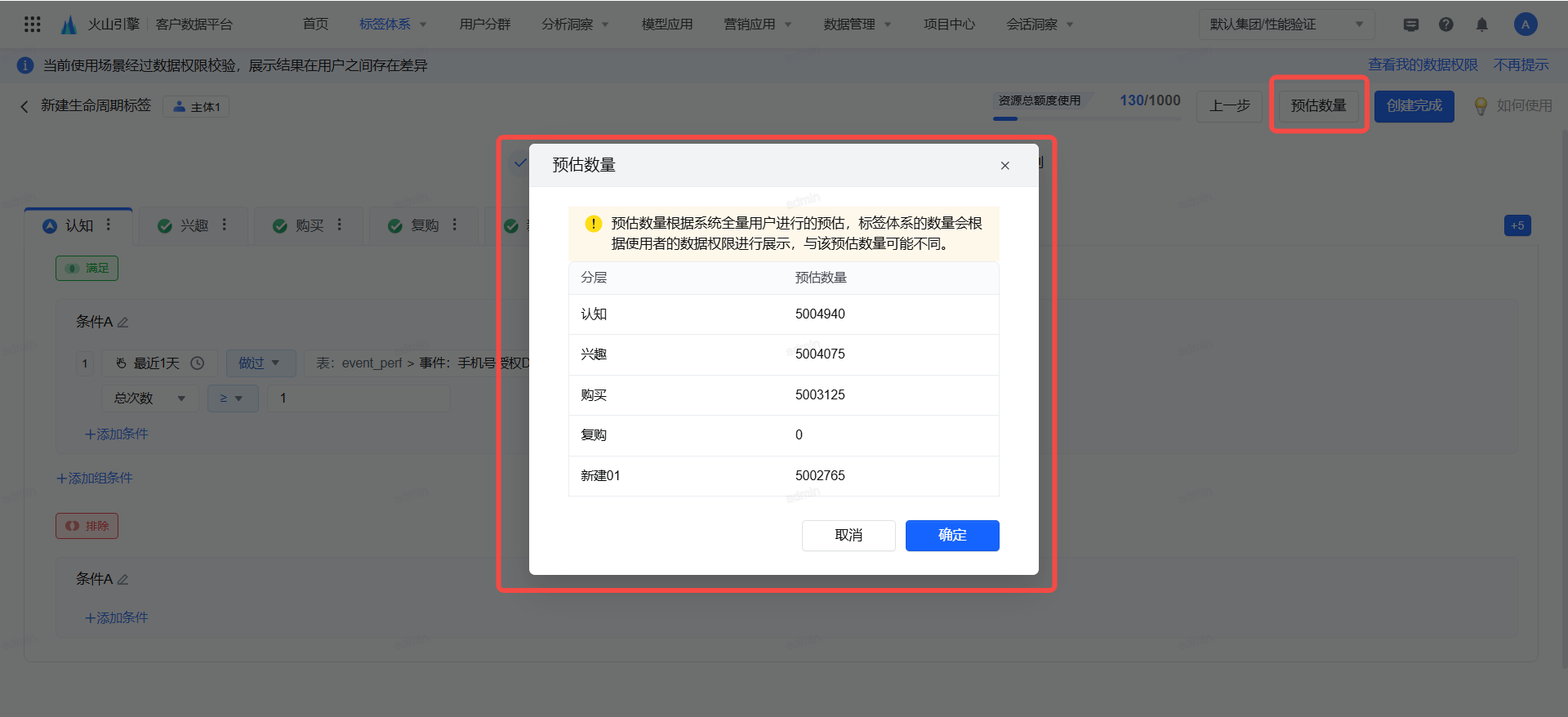
Task: Click the resource quota usage progress bar
Action: pyautogui.click(x=1086, y=119)
